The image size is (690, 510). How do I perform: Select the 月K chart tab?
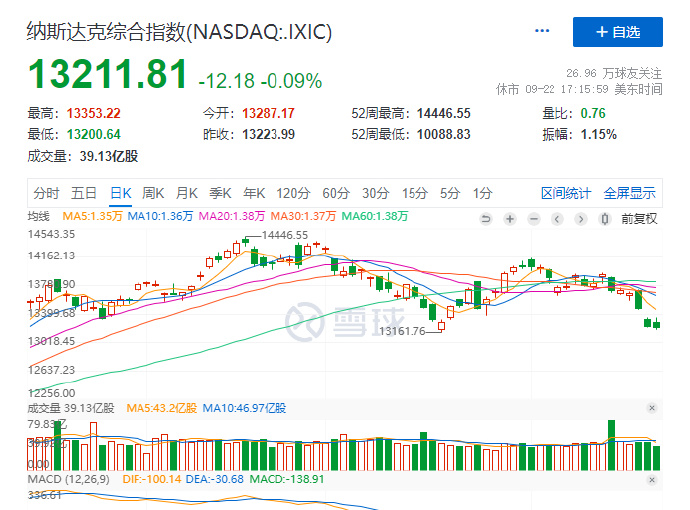click(x=187, y=193)
